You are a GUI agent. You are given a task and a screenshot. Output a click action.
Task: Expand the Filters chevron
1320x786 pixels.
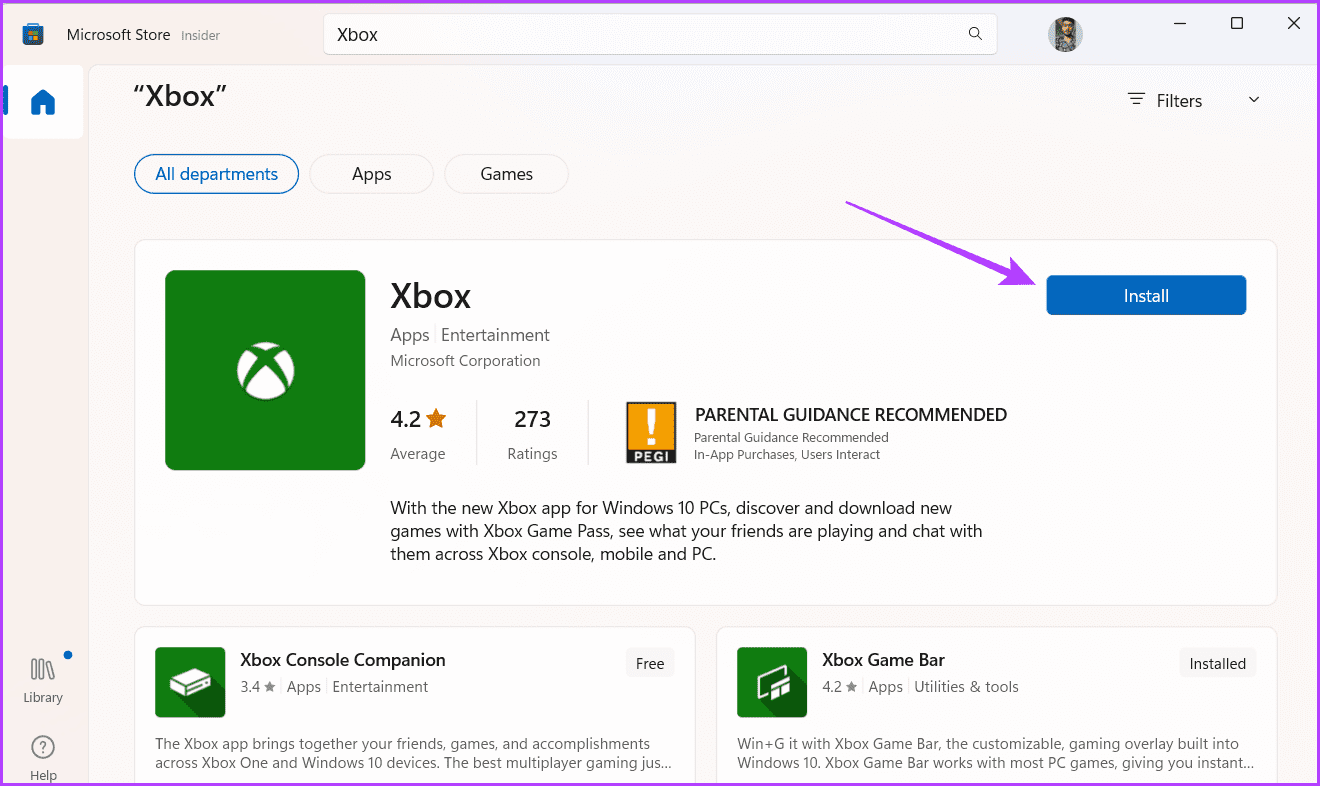pyautogui.click(x=1254, y=100)
